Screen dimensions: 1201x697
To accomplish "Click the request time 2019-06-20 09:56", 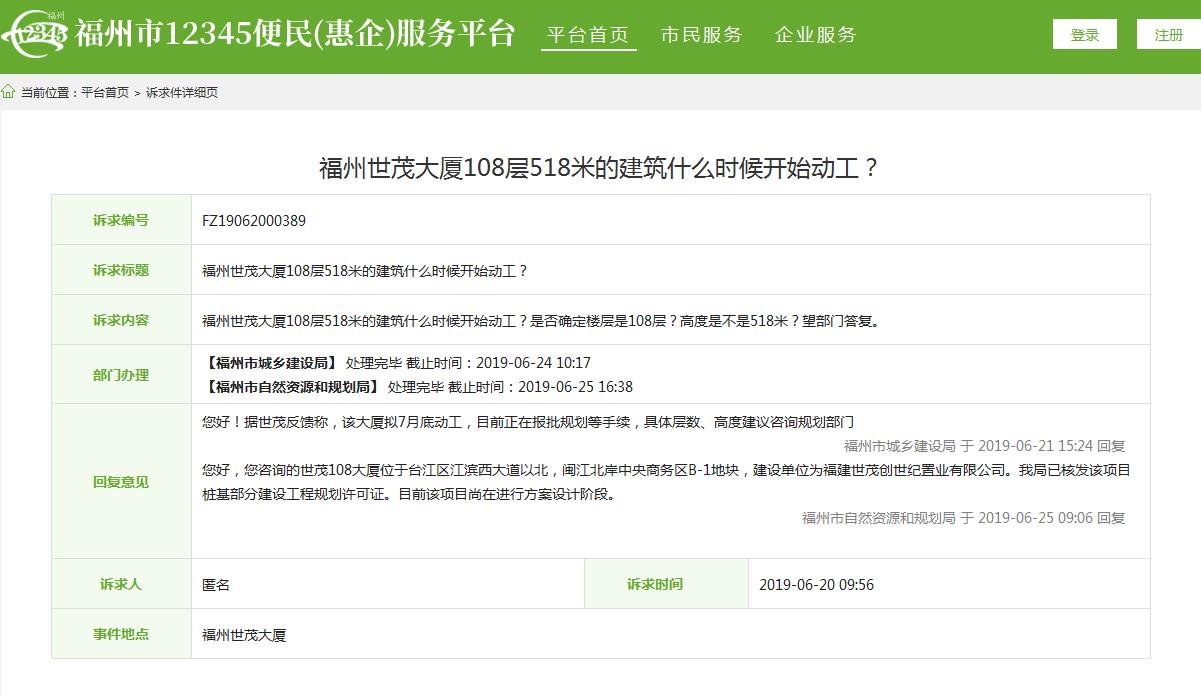I will pyautogui.click(x=817, y=585).
